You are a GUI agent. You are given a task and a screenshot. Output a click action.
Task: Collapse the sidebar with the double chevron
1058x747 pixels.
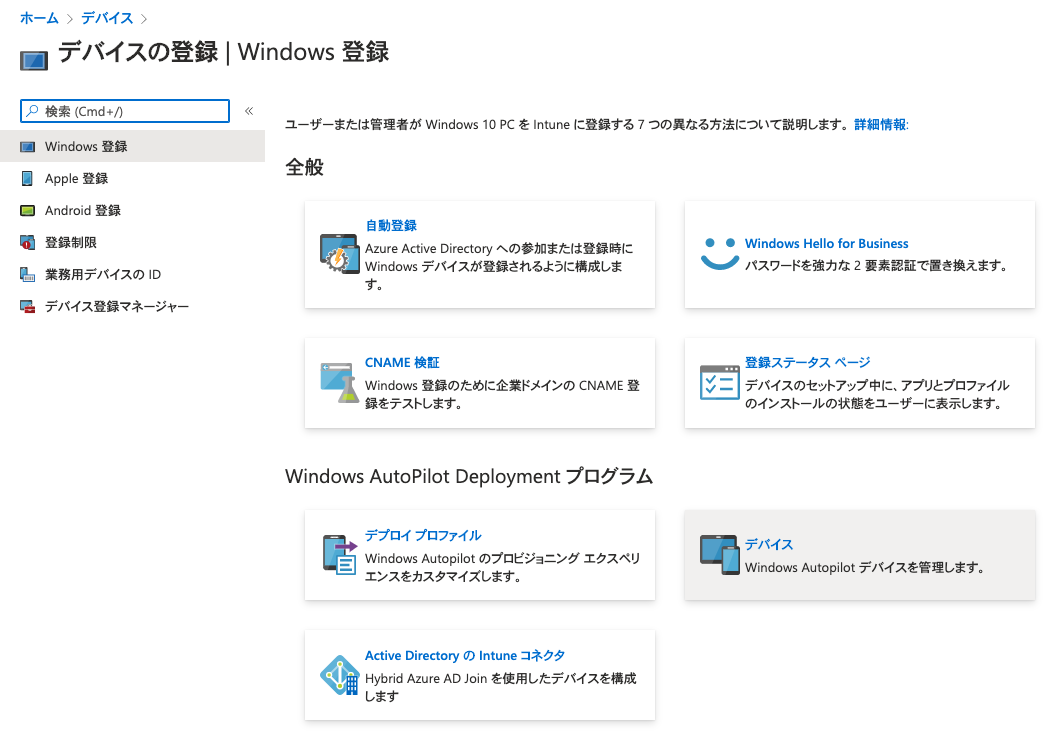(x=248, y=111)
